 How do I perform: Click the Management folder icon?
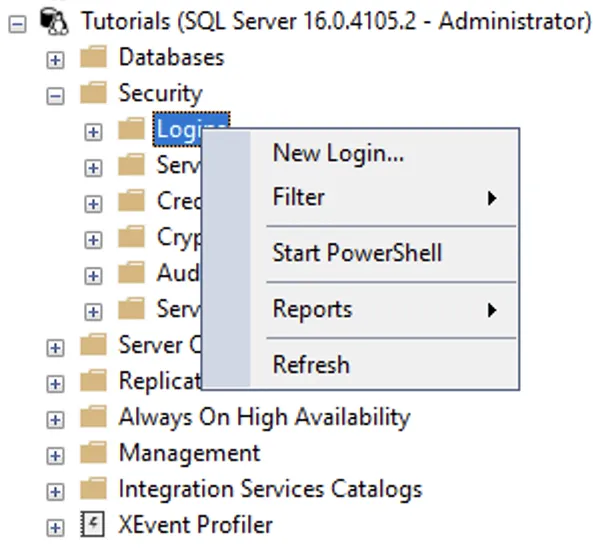pyautogui.click(x=93, y=453)
